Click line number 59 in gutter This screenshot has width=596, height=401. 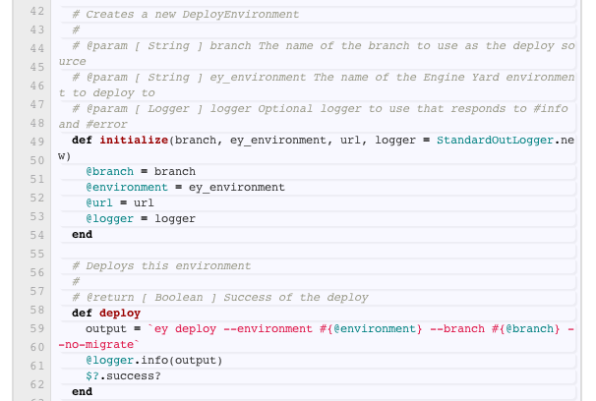pos(37,328)
